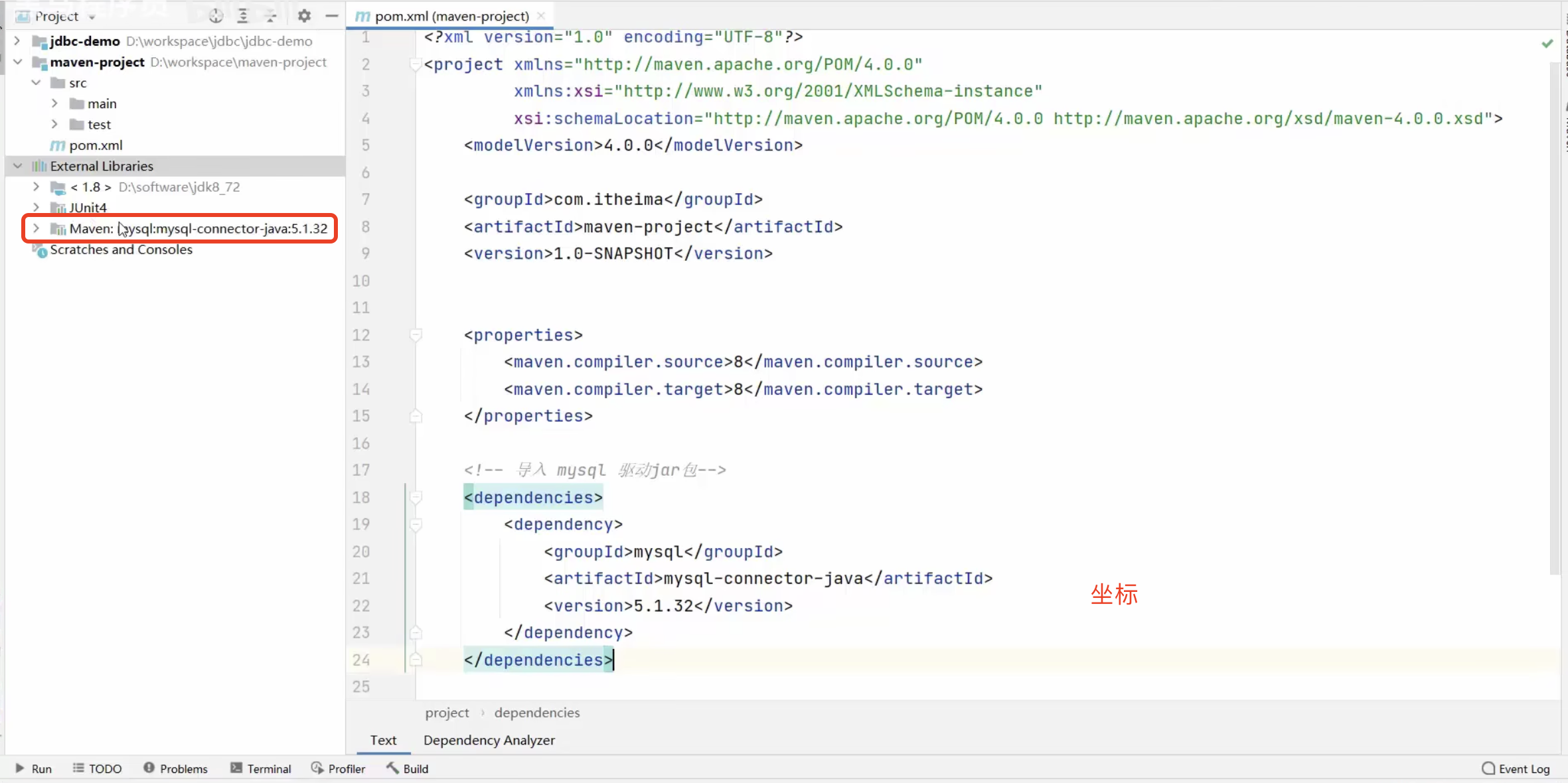The image size is (1568, 783).
Task: Click fold end marker at line 23
Action: (416, 632)
